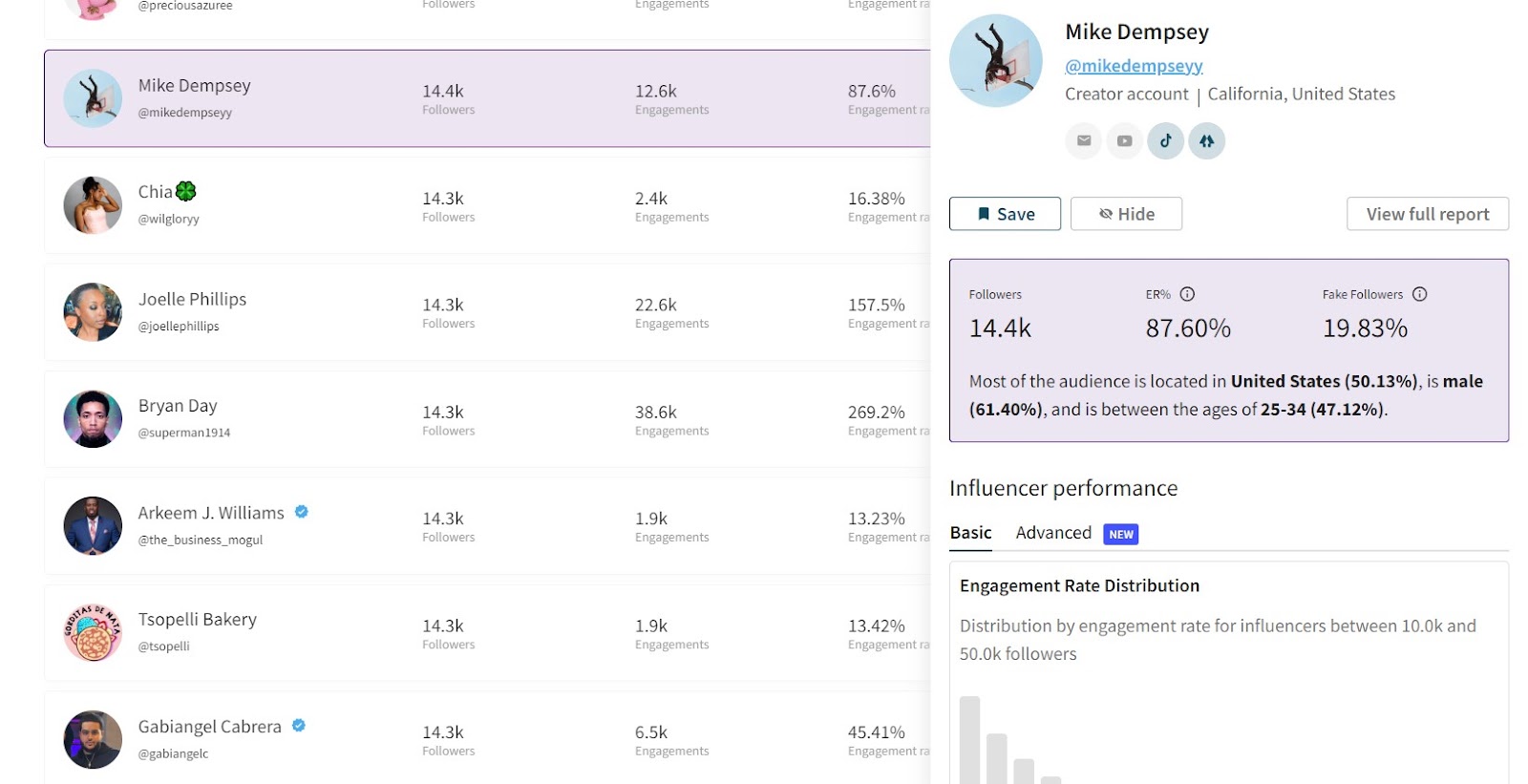Click Arkeem J. Williams' verified badge
Image resolution: width=1528 pixels, height=784 pixels.
(x=302, y=512)
